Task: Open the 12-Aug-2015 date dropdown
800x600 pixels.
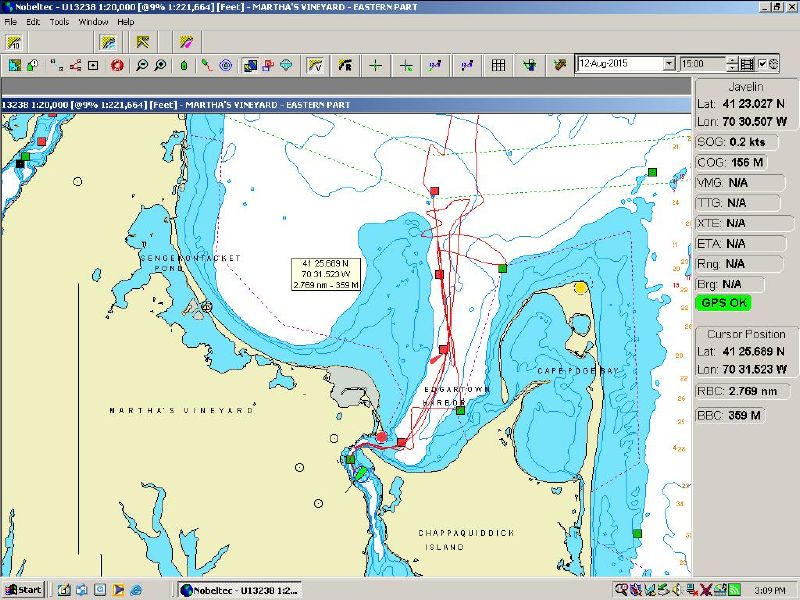Action: pyautogui.click(x=670, y=63)
